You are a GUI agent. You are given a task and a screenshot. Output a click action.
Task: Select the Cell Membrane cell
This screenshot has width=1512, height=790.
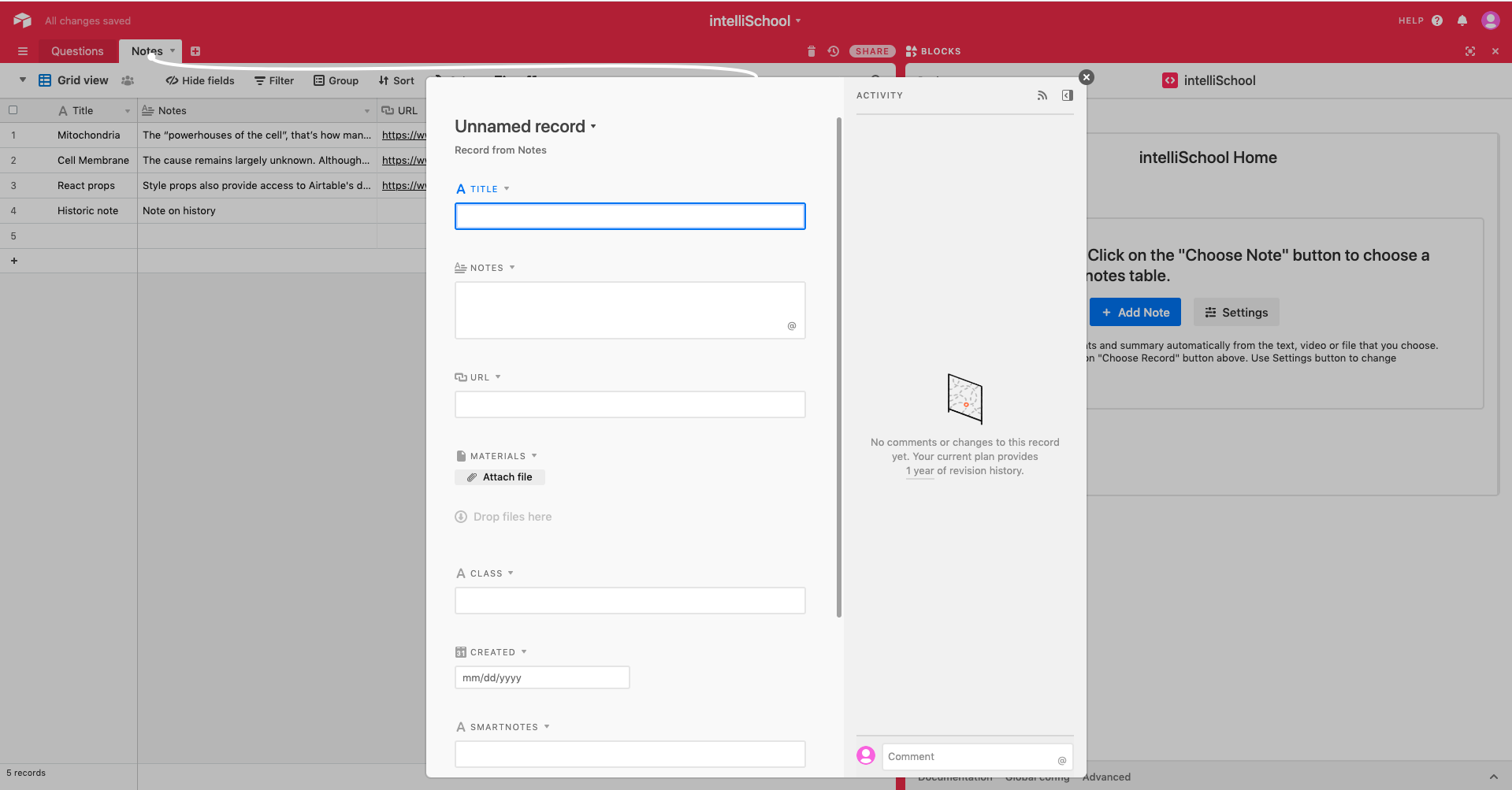pos(93,160)
